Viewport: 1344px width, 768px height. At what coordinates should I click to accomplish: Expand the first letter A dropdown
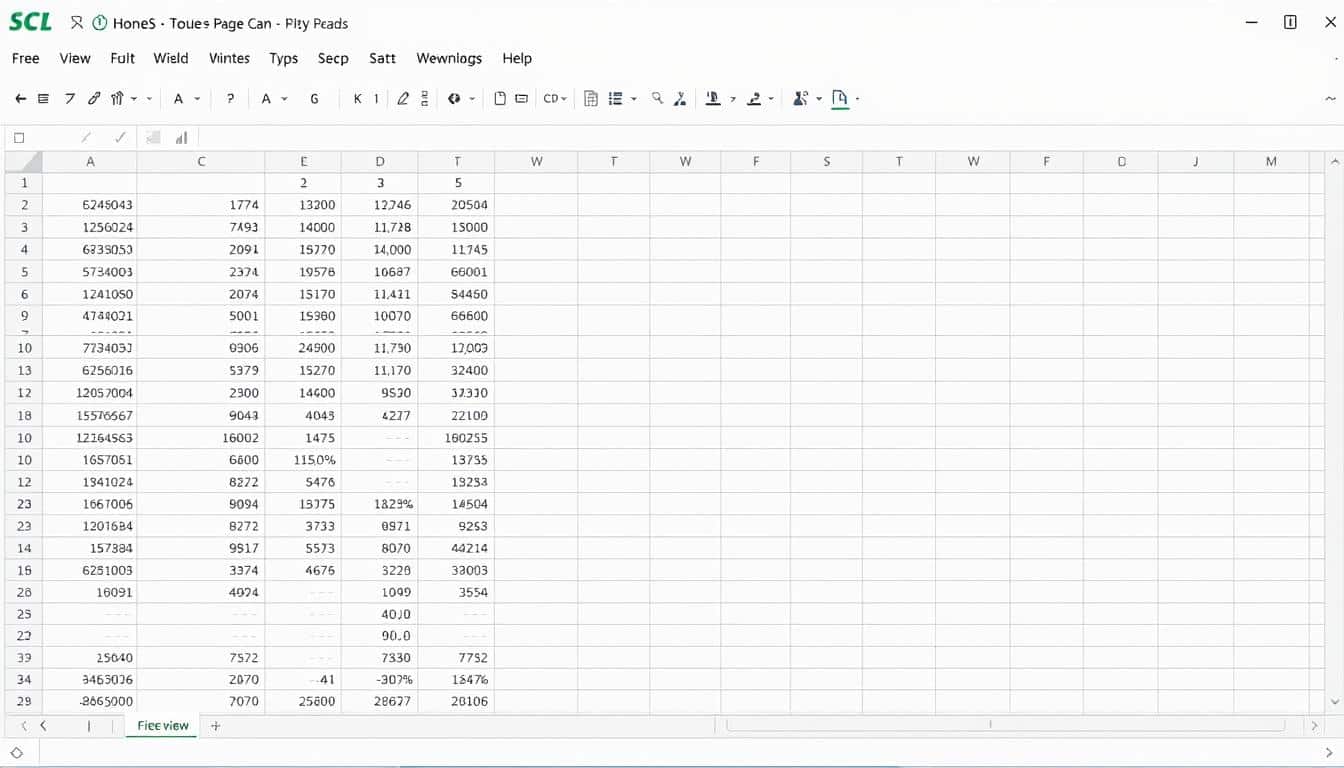pos(197,99)
